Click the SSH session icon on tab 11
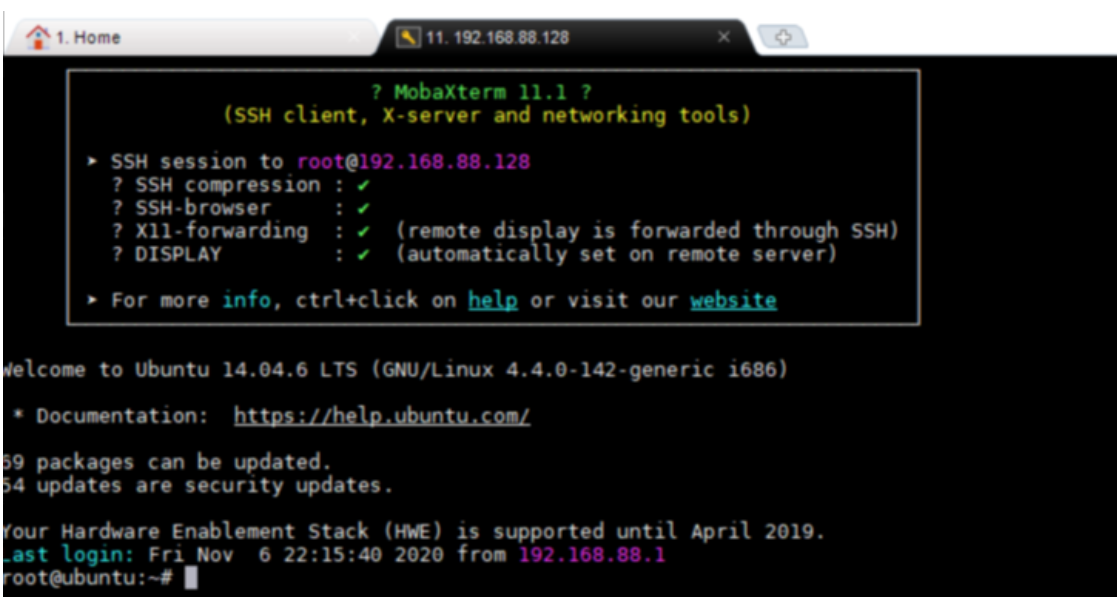Viewport: 1117px width, 597px height. (408, 37)
